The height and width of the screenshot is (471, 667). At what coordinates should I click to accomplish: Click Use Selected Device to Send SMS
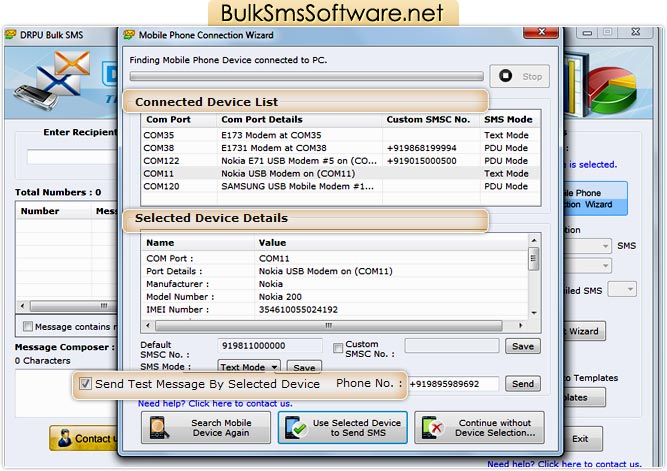coord(343,428)
